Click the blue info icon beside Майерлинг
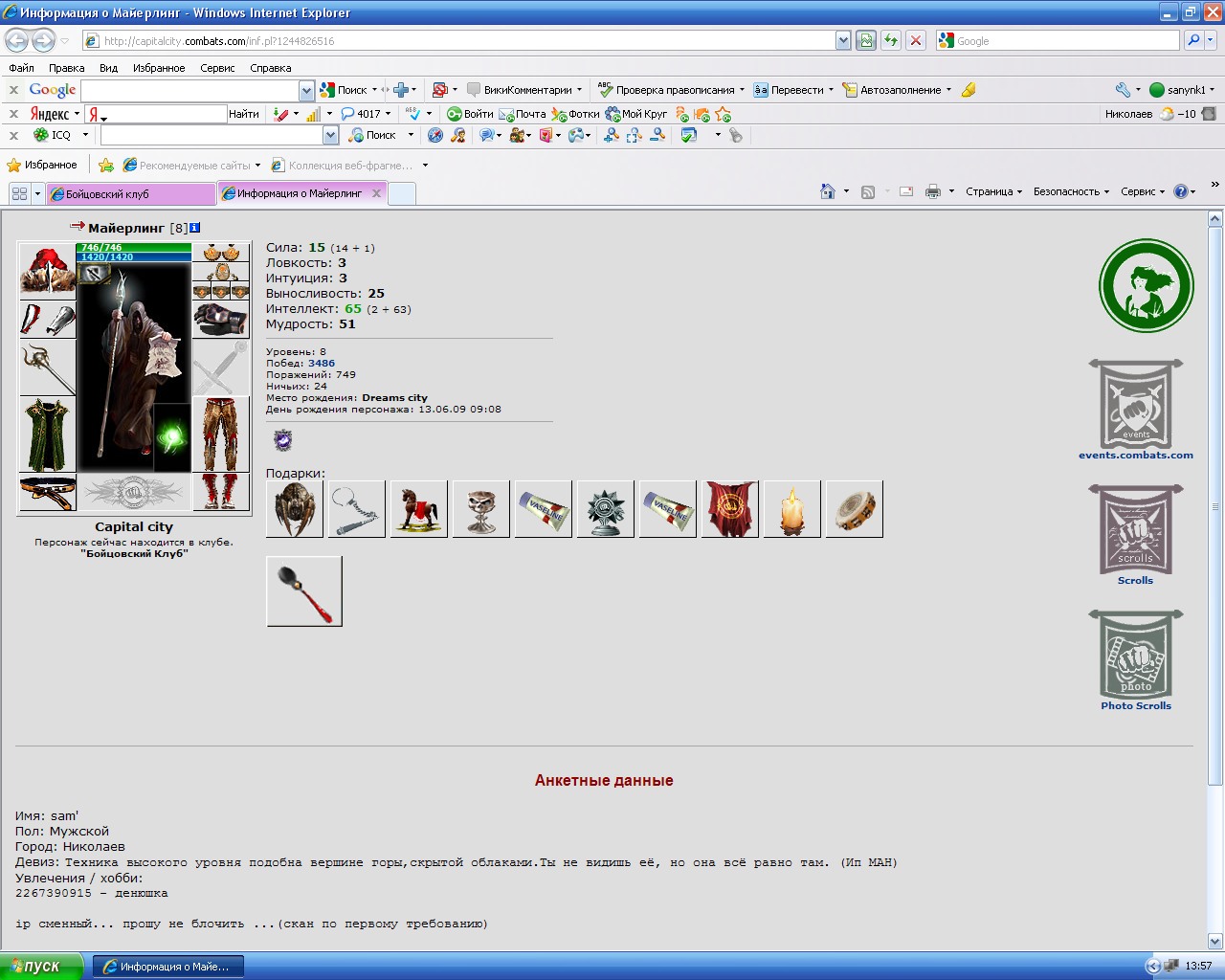The height and width of the screenshot is (980, 1225). pos(195,228)
